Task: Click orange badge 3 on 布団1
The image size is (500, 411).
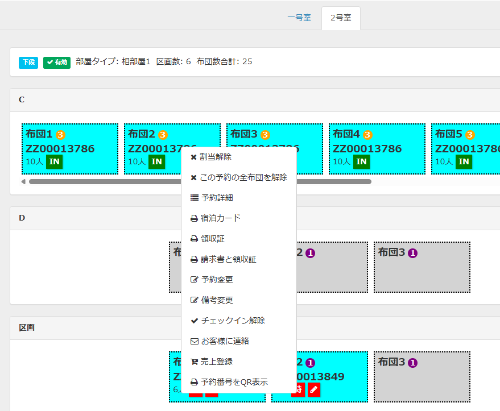Action: tap(60, 135)
